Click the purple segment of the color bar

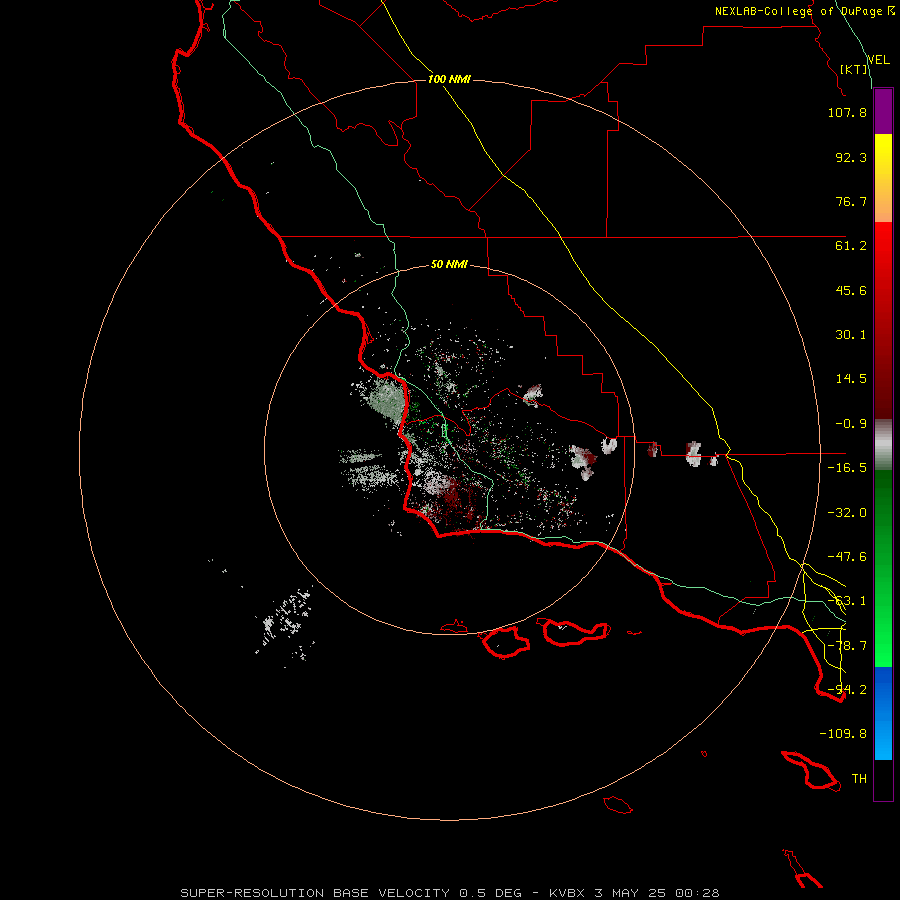883,111
